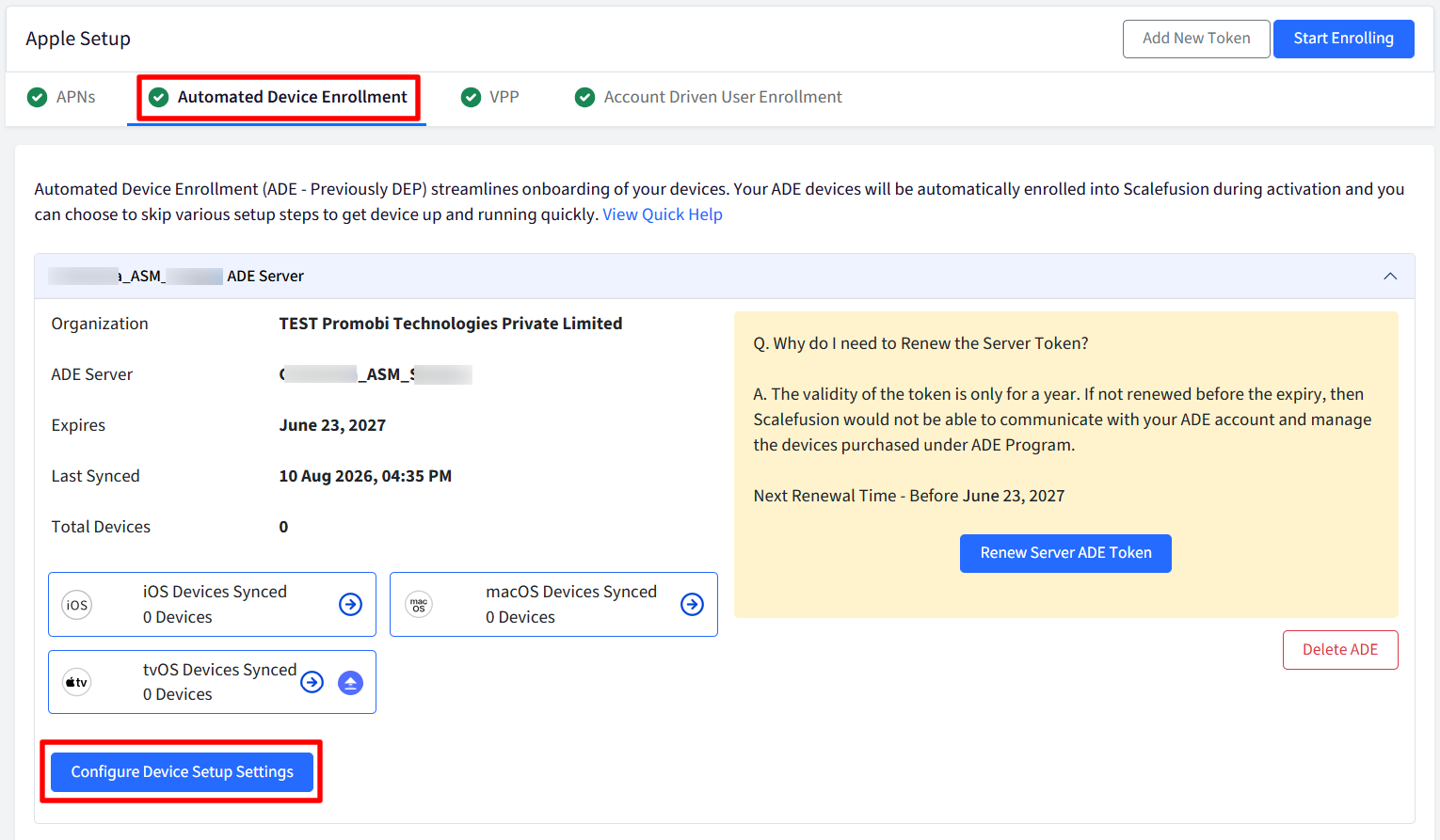The image size is (1440, 840).
Task: Switch to the APNs tab
Action: point(62,97)
